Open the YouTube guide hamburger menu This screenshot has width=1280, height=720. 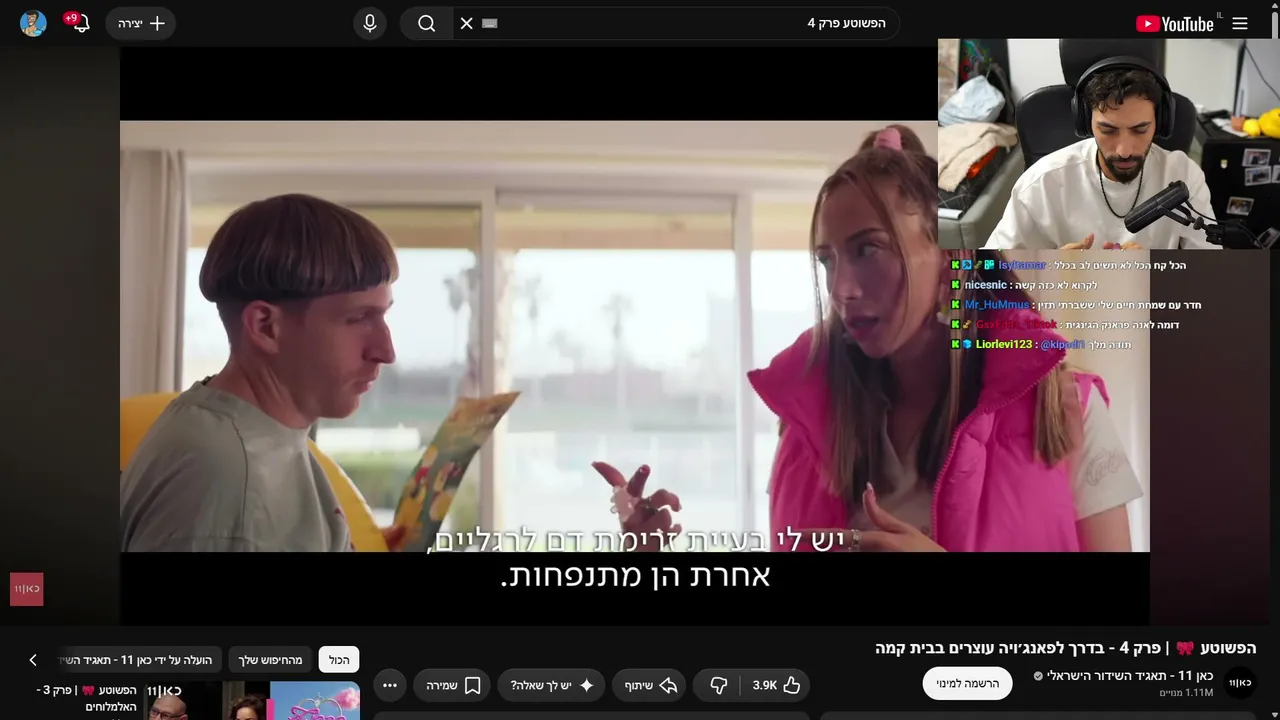click(x=1240, y=23)
